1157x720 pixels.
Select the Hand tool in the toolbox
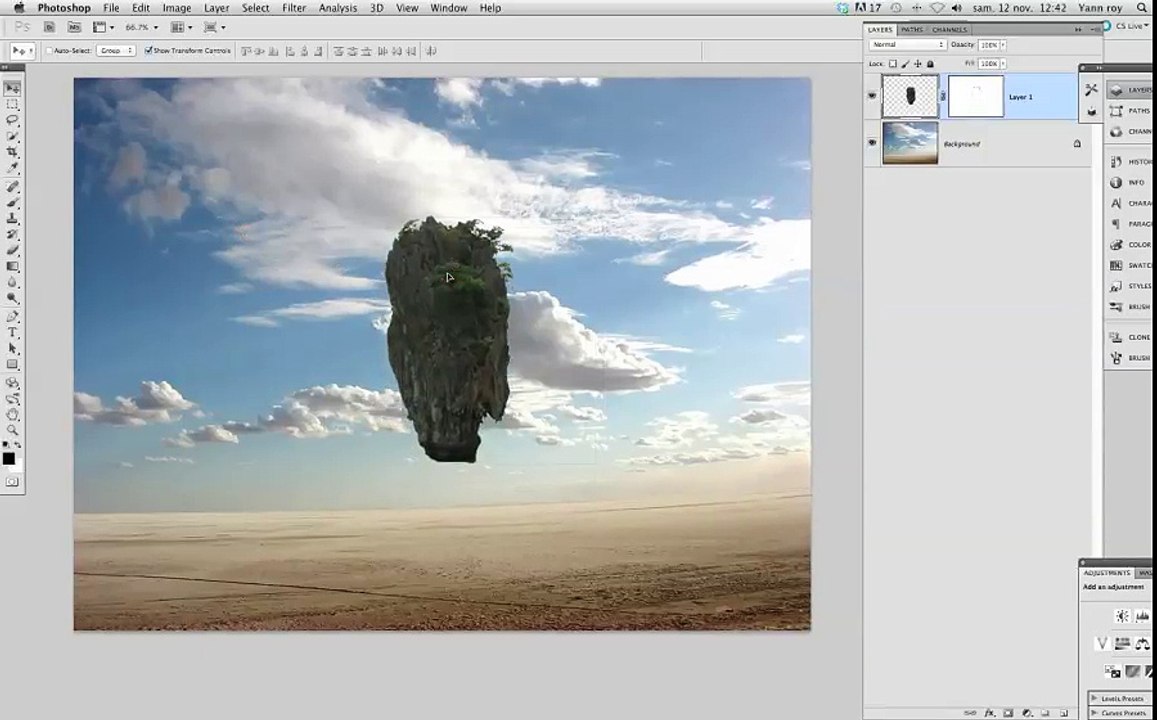pos(12,415)
